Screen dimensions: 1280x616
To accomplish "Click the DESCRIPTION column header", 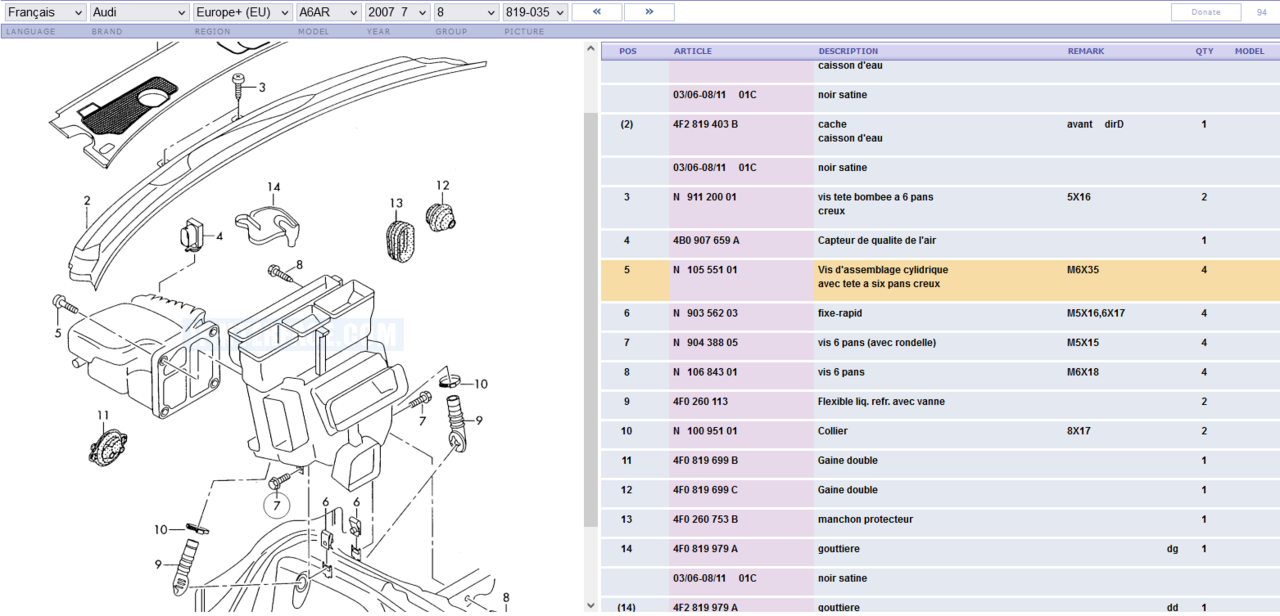I will [848, 51].
